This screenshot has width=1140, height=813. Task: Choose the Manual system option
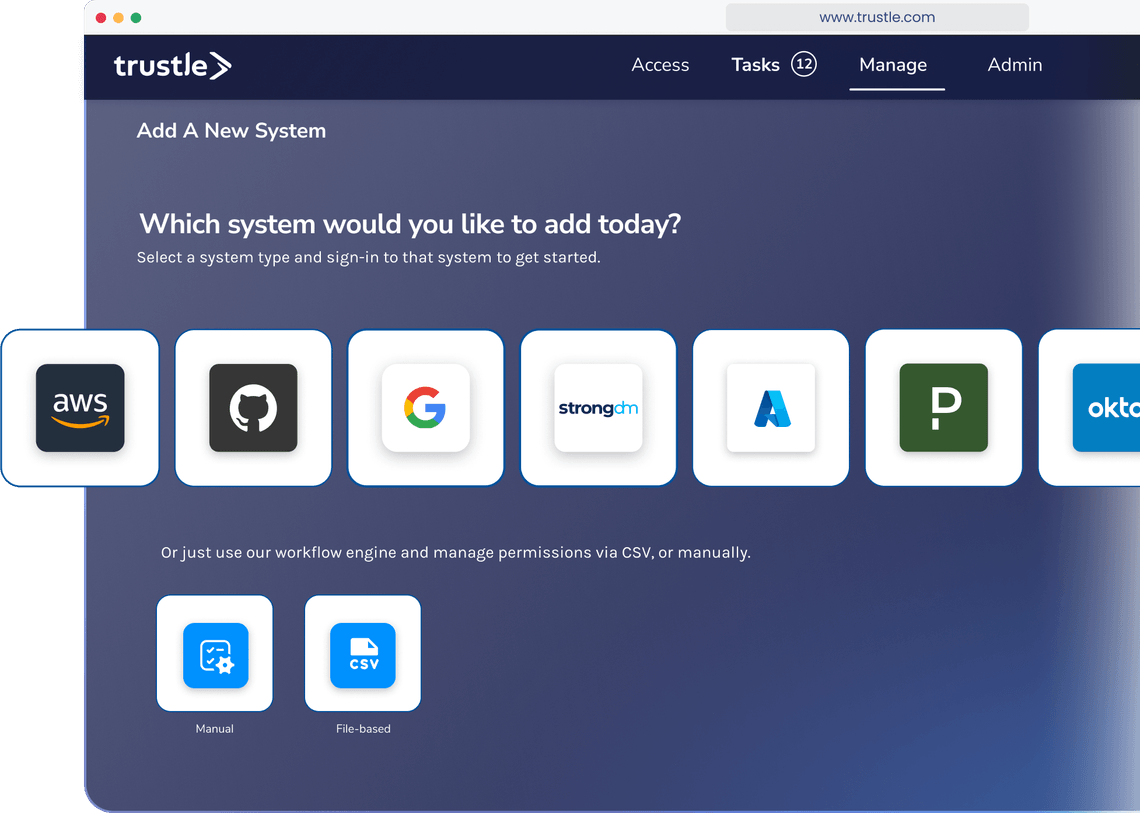coord(214,653)
